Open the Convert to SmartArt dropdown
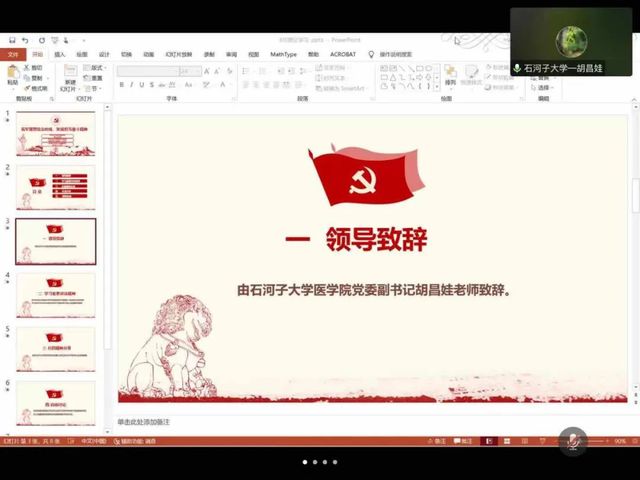 (342, 88)
